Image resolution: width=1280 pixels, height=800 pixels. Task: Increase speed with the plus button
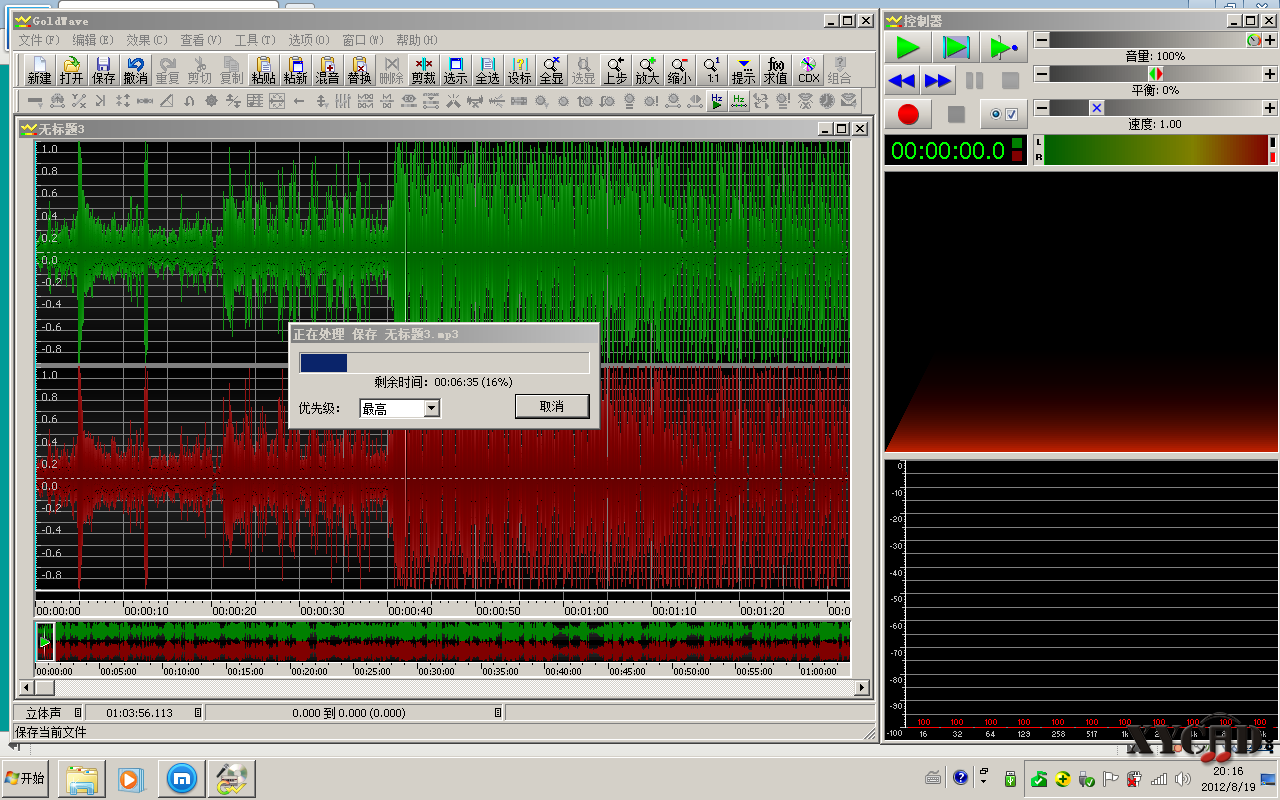[1270, 108]
